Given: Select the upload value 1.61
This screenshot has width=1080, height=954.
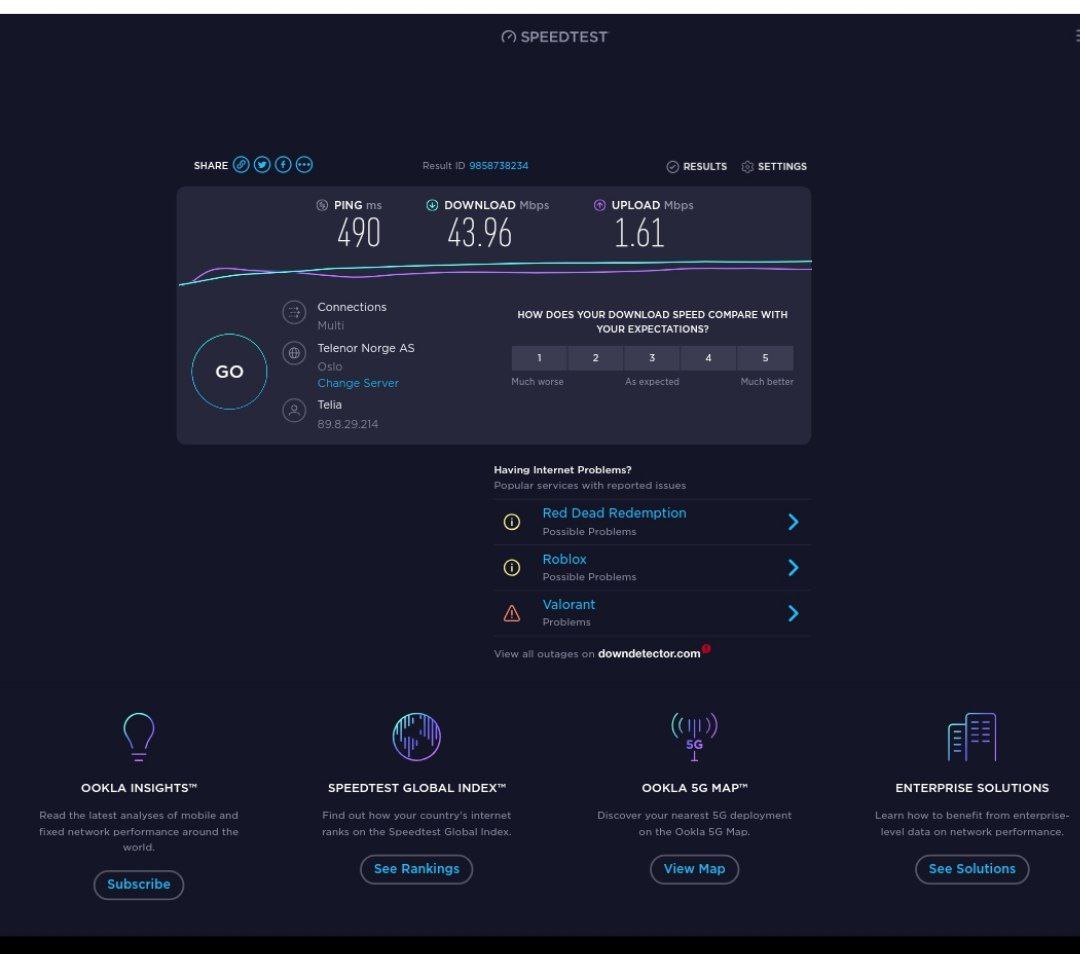Looking at the screenshot, I should point(639,233).
